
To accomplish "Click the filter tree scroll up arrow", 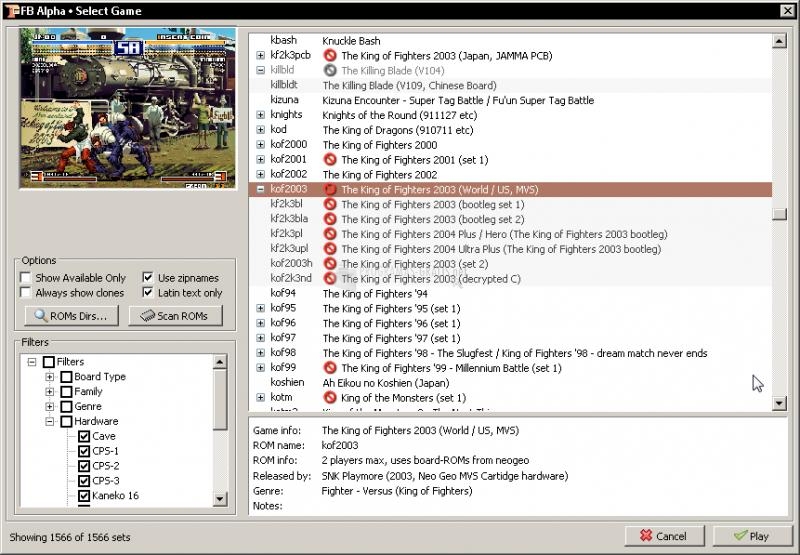I will click(220, 362).
